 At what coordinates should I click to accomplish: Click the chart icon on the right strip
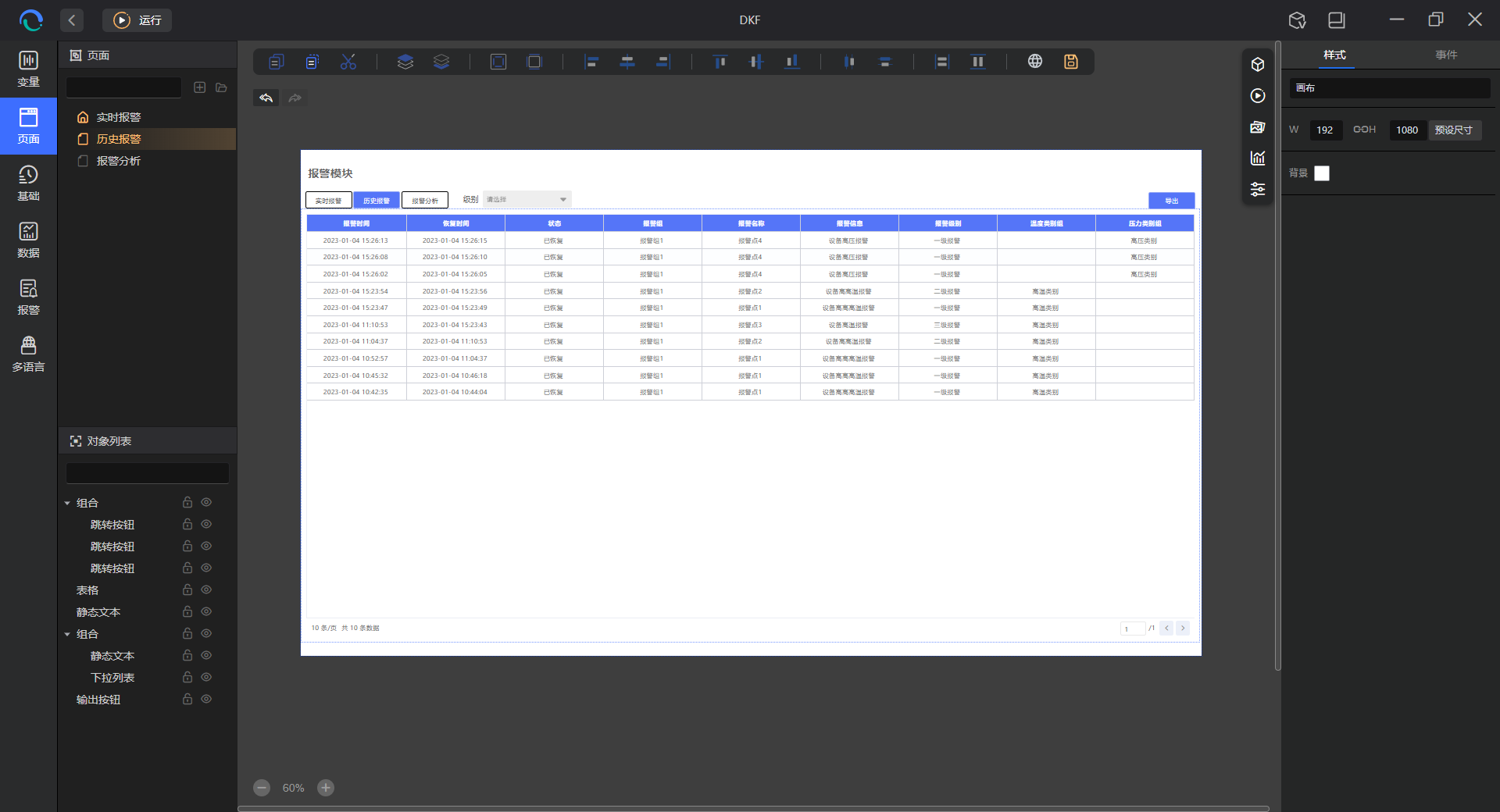coord(1258,158)
